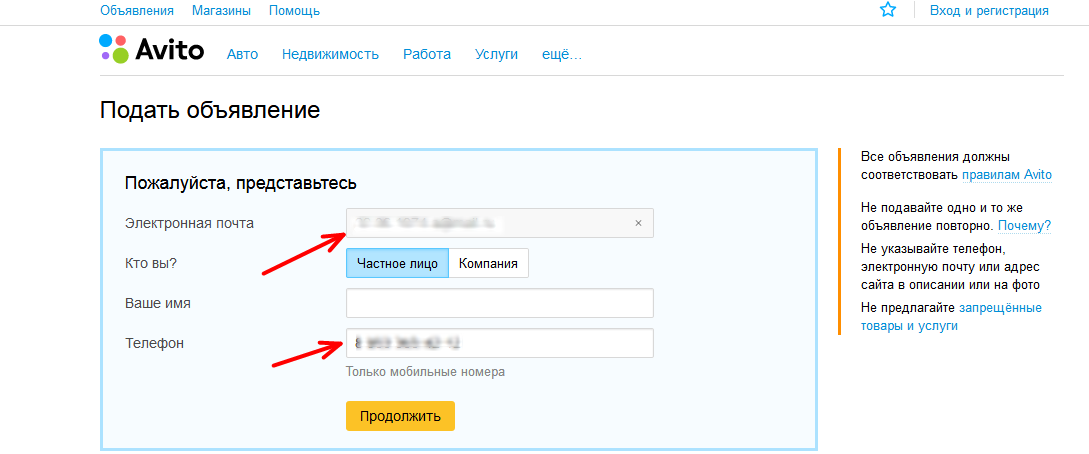
Task: Click into the "Электронная почта" field
Action: tap(490, 223)
